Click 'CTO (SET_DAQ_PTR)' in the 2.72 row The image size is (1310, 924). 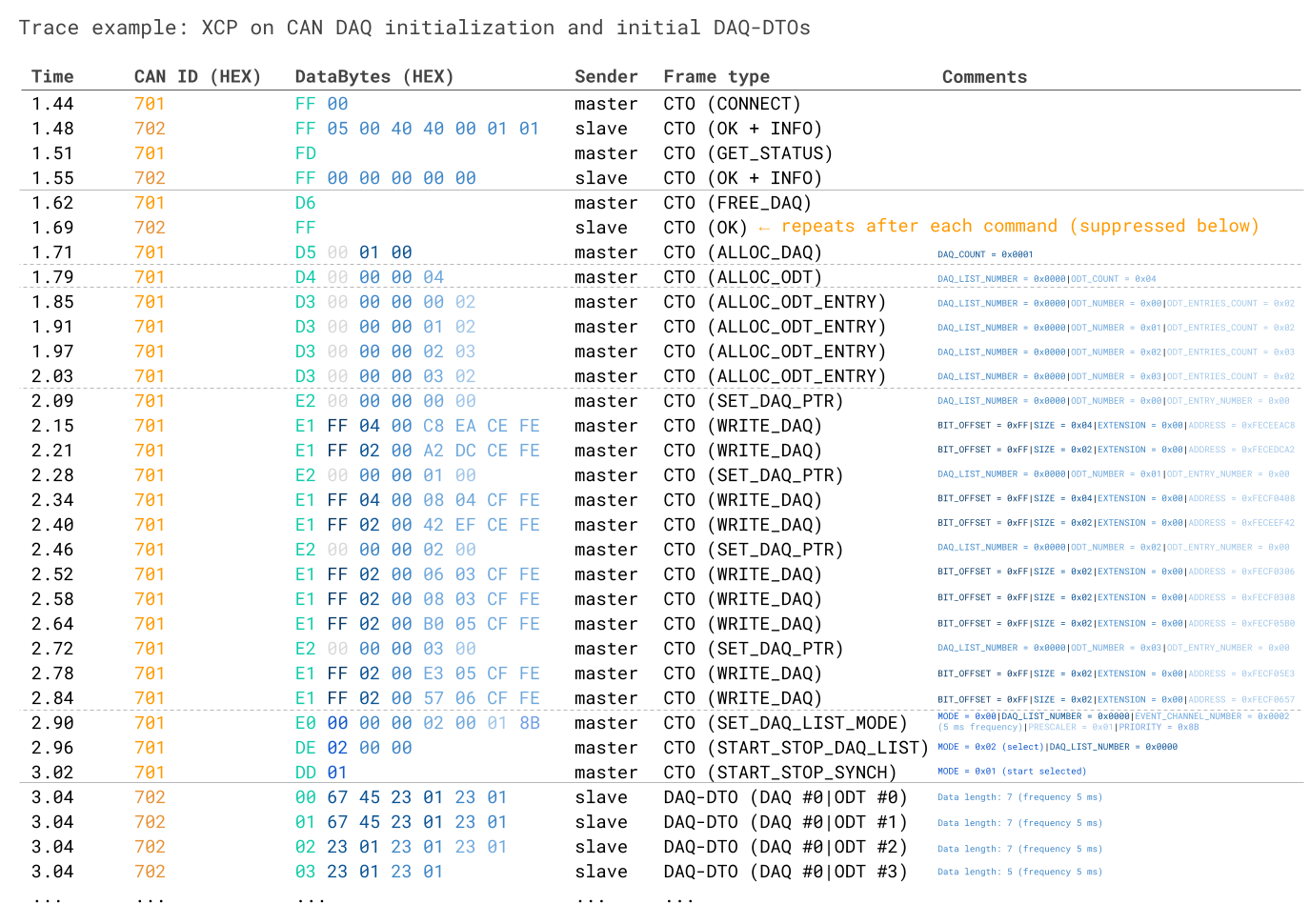click(754, 649)
